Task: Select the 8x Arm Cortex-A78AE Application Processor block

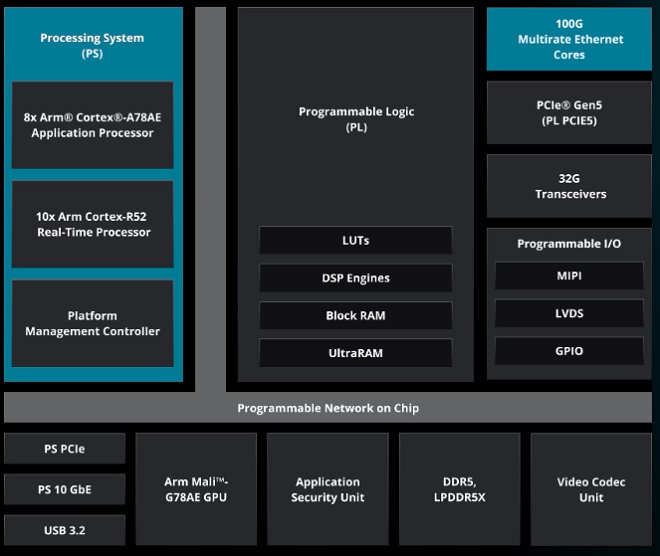Action: 93,125
